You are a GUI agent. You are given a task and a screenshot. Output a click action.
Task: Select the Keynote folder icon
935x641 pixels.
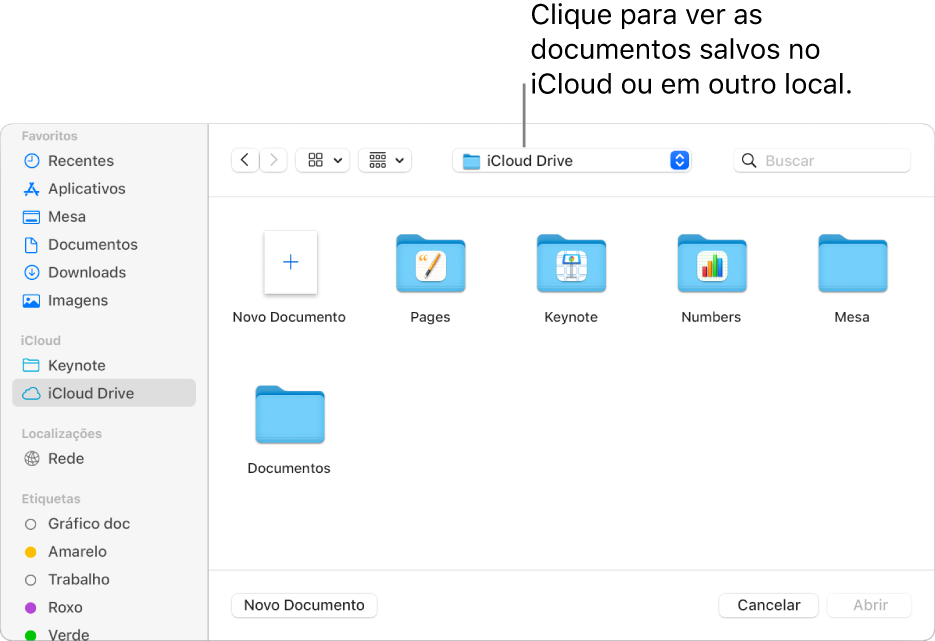pyautogui.click(x=571, y=263)
